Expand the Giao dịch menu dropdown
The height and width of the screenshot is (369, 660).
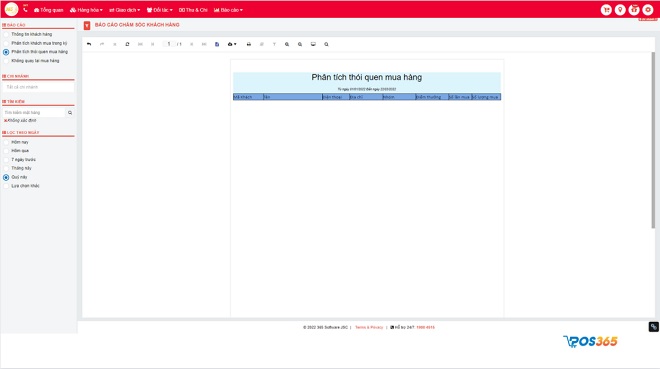[x=125, y=10]
